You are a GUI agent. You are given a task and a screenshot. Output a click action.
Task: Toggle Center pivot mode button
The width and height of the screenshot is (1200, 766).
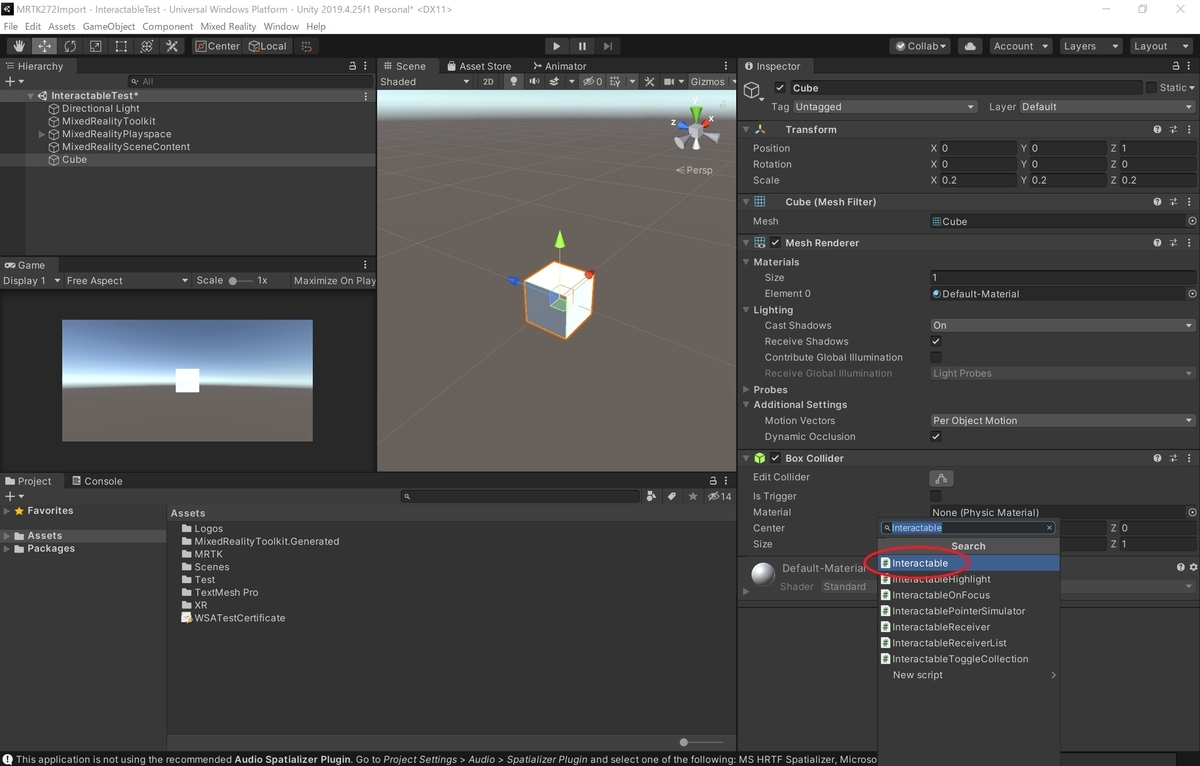pyautogui.click(x=217, y=46)
